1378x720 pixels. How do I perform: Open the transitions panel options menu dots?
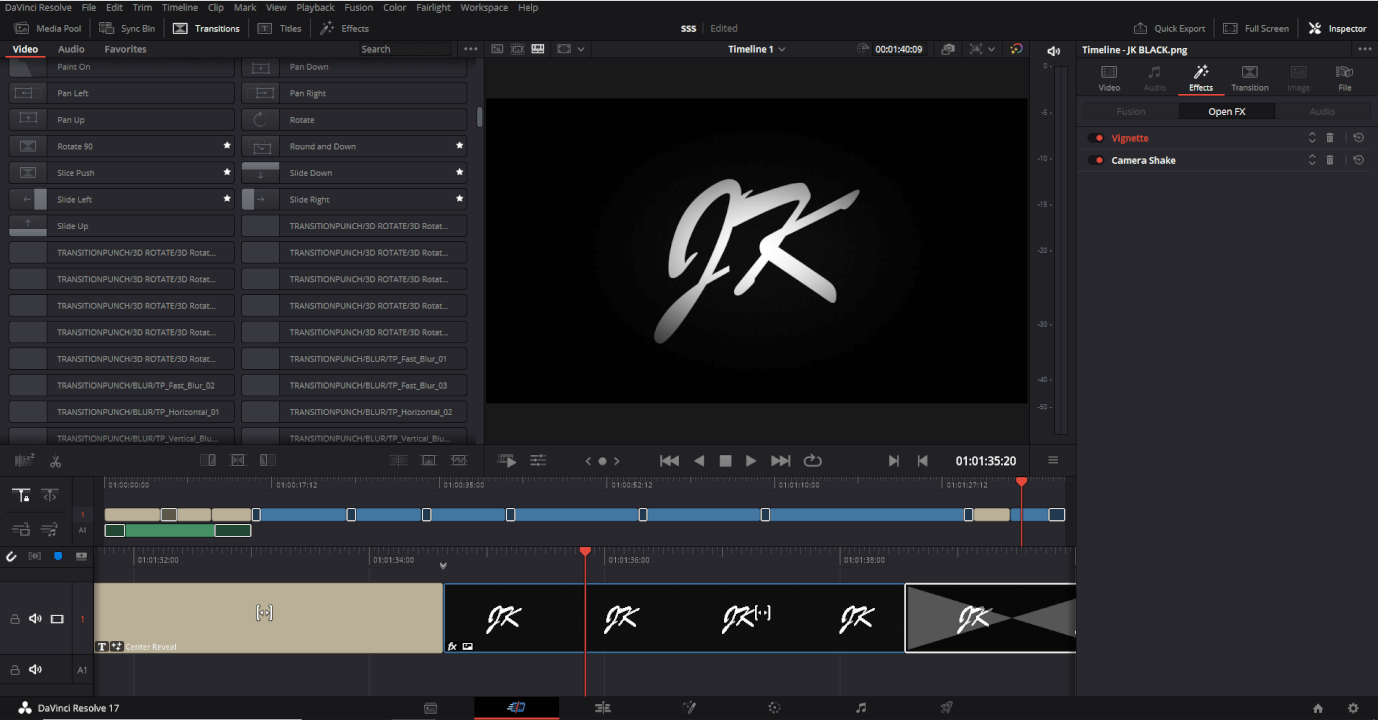(471, 49)
